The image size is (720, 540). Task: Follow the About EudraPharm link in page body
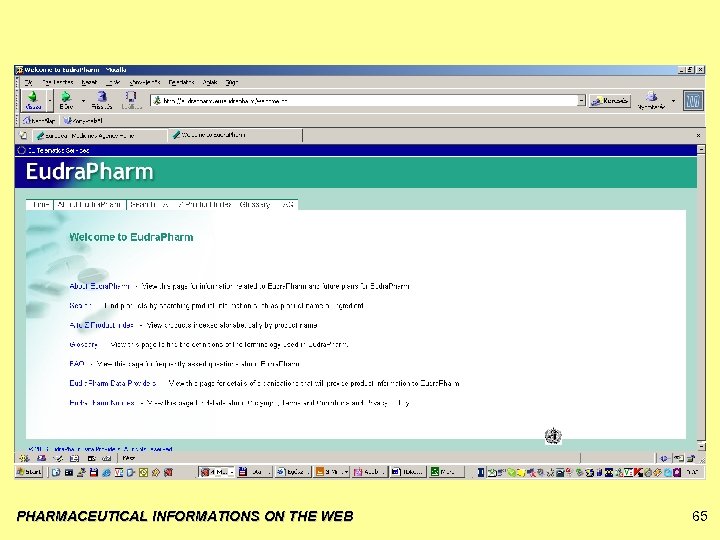tap(100, 286)
